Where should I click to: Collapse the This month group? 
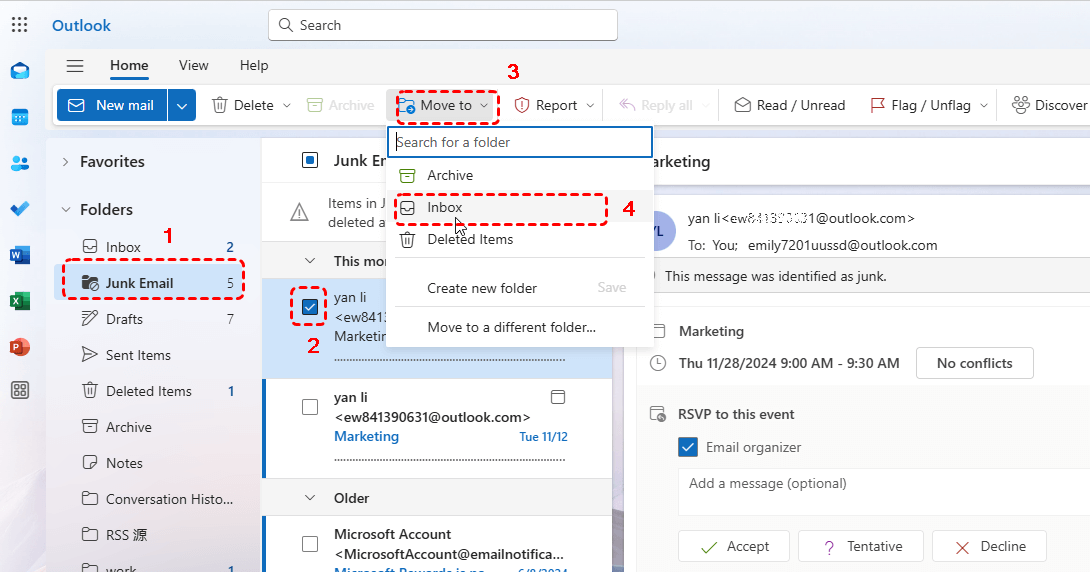pyautogui.click(x=310, y=261)
